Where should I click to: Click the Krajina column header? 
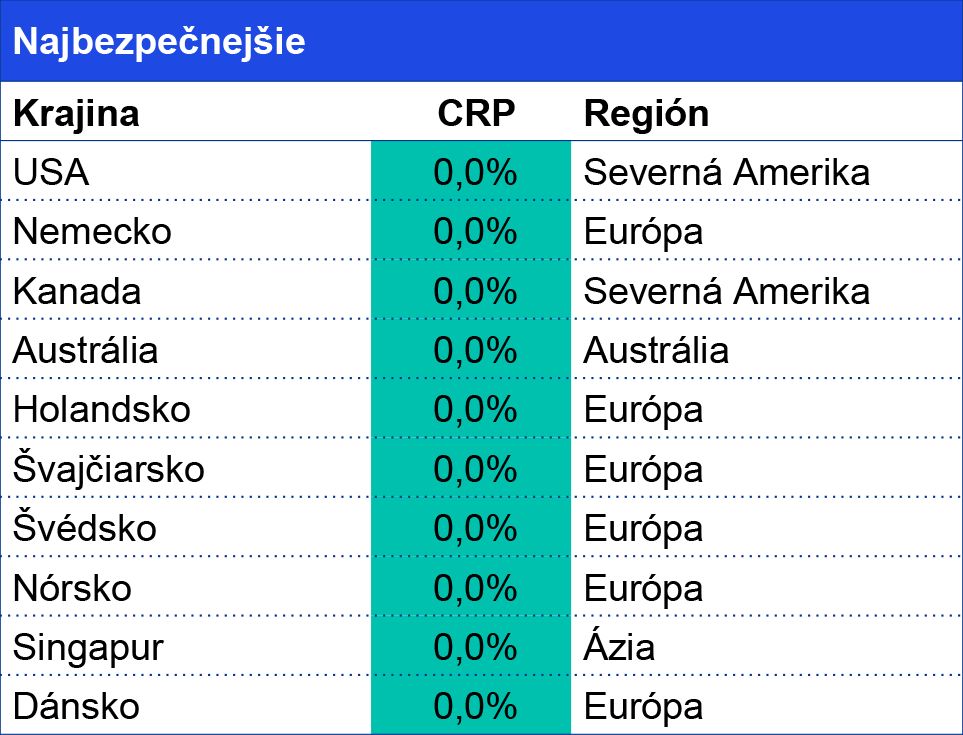[76, 113]
